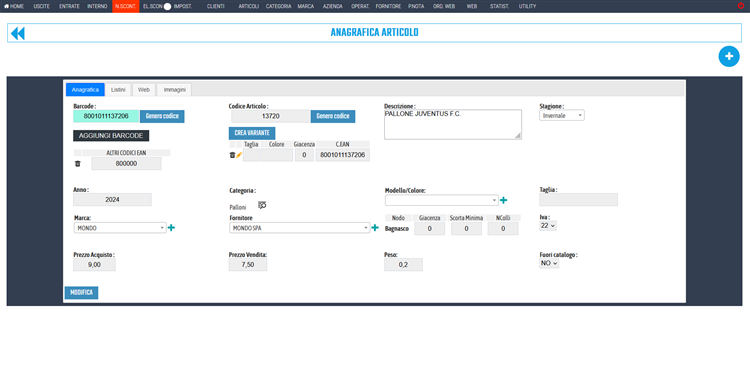Click the Prezzo Vendita field 7,50
750x370 pixels.
[248, 265]
